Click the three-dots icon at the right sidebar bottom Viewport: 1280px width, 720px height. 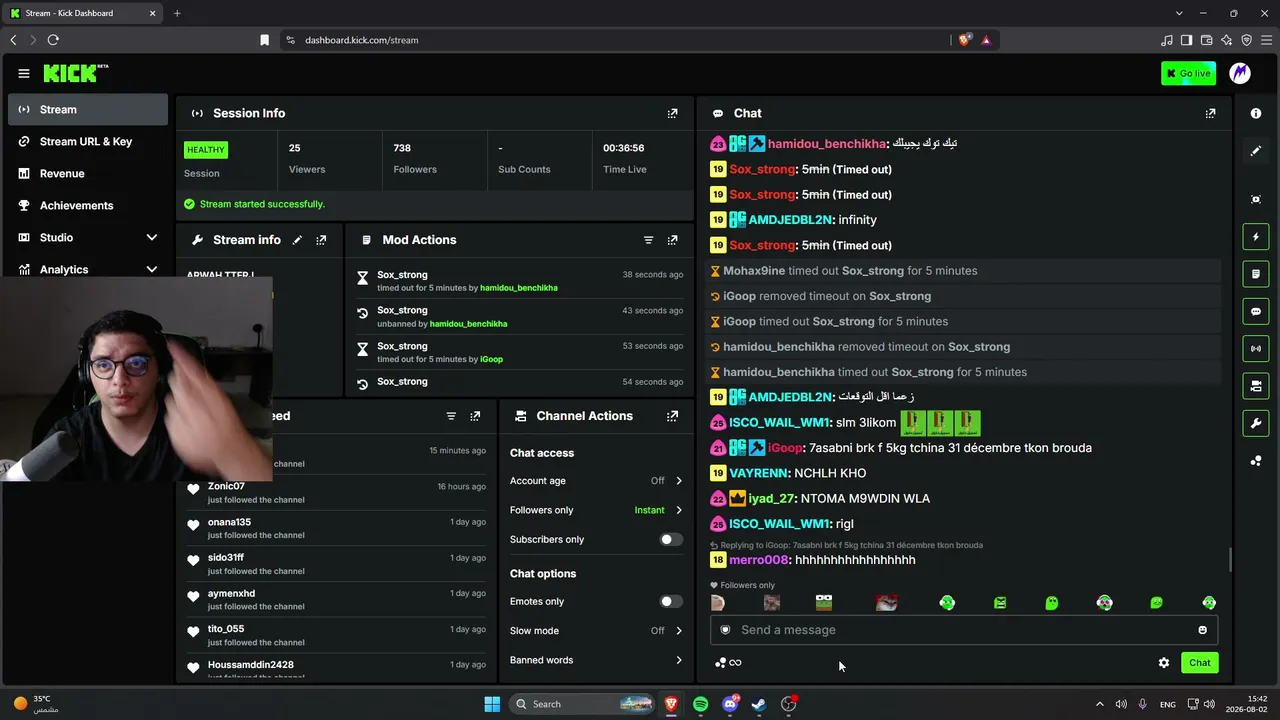(1256, 461)
